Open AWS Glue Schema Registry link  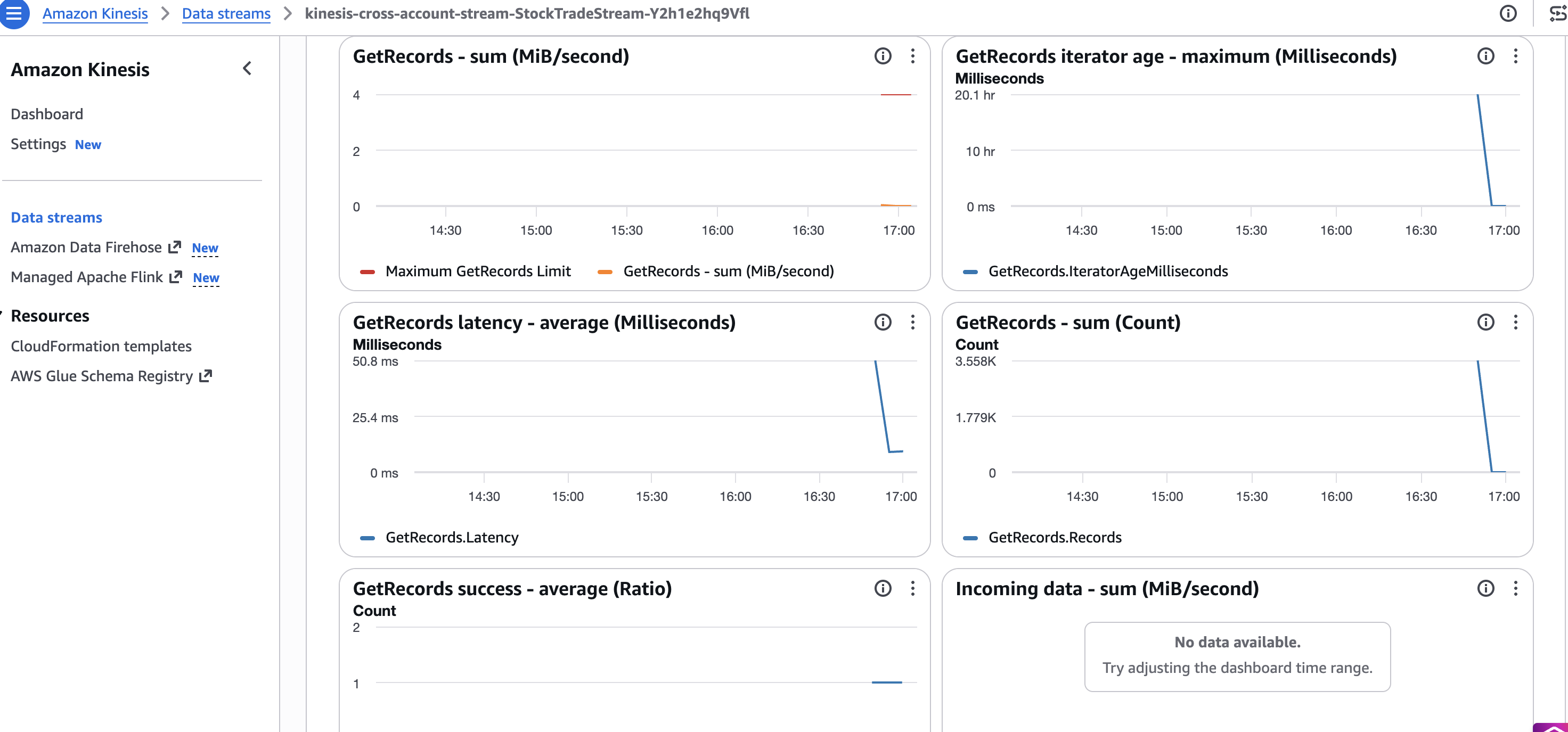pyautogui.click(x=111, y=375)
